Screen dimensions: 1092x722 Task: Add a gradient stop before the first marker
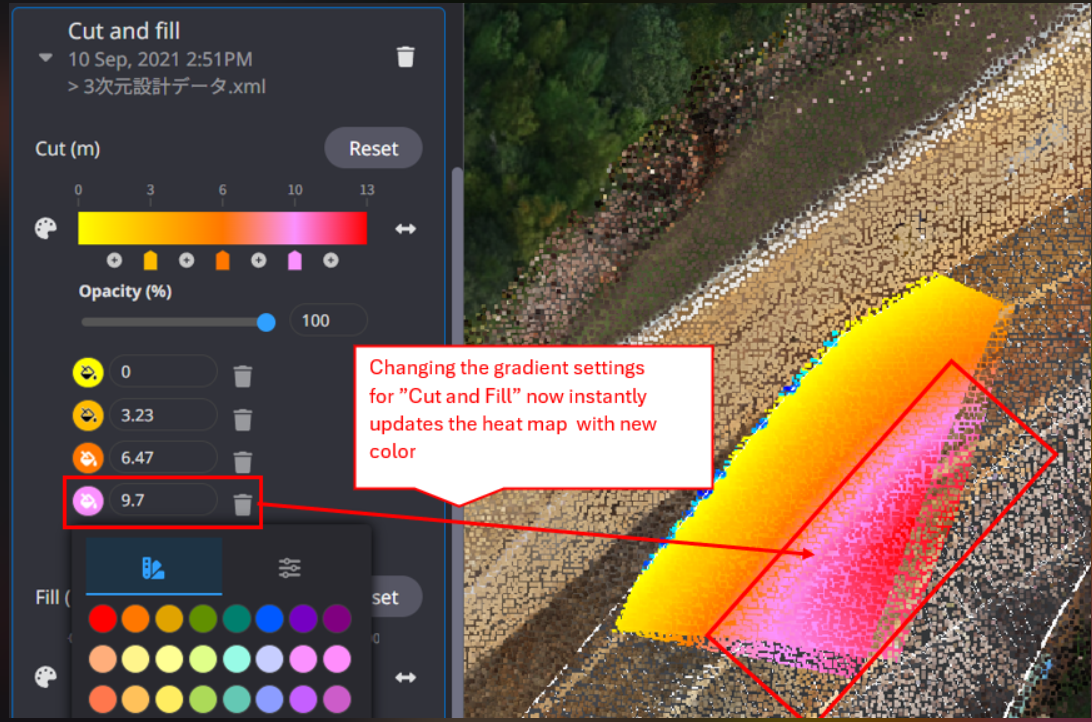[x=114, y=260]
